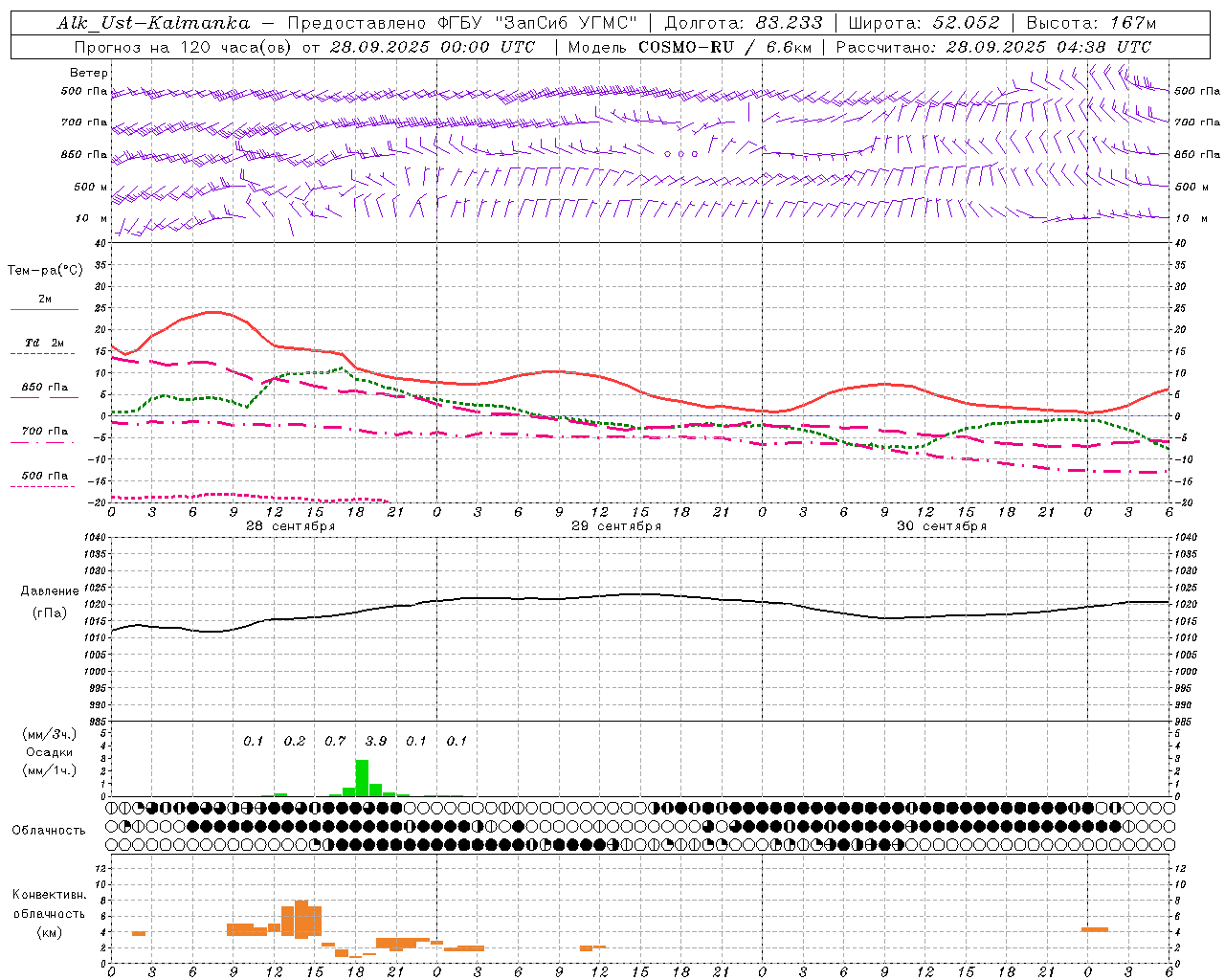Click the Конвективн. convective cloud label
1225x980 pixels.
(49, 895)
